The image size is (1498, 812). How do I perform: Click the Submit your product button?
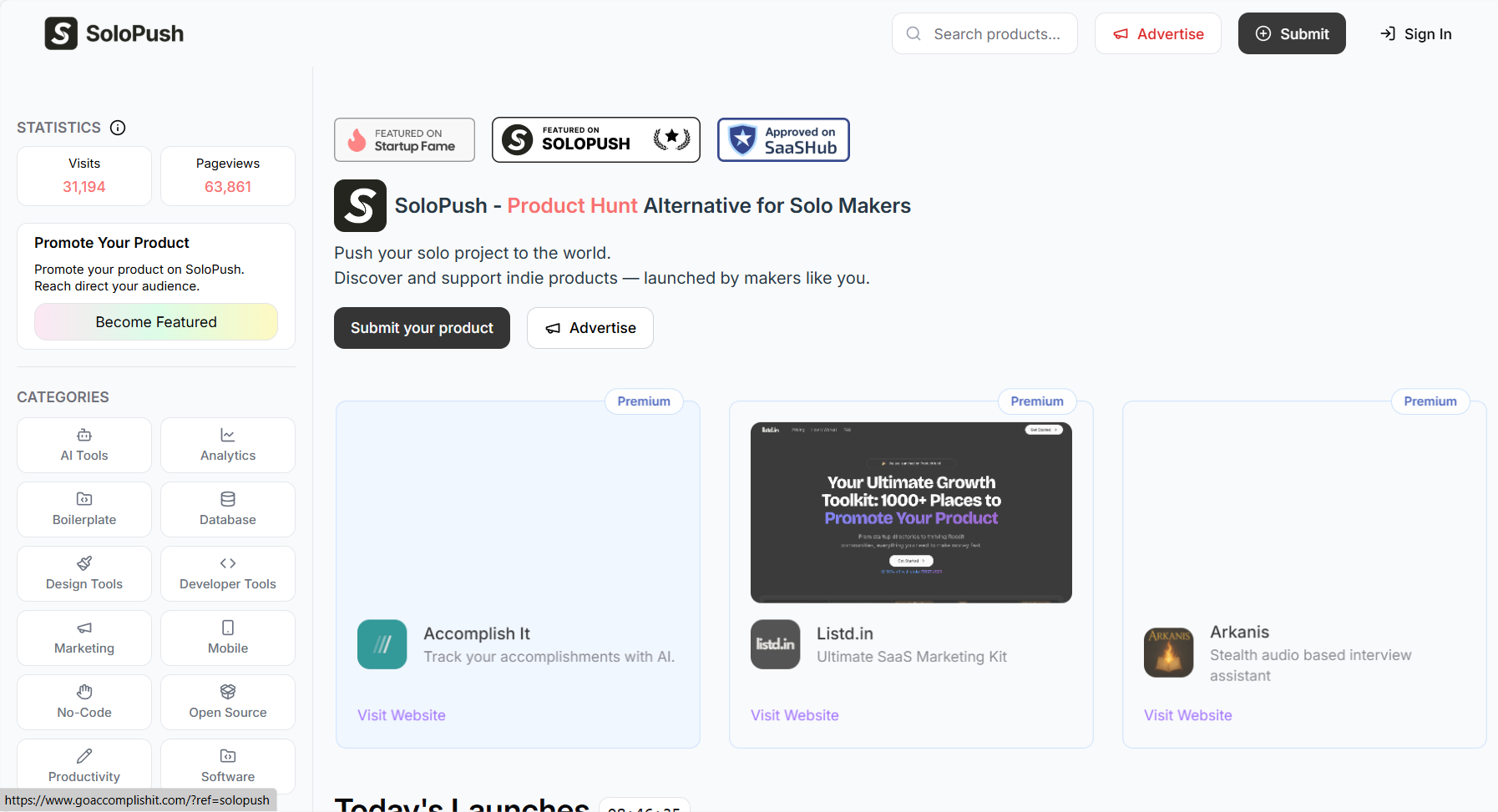tap(422, 328)
